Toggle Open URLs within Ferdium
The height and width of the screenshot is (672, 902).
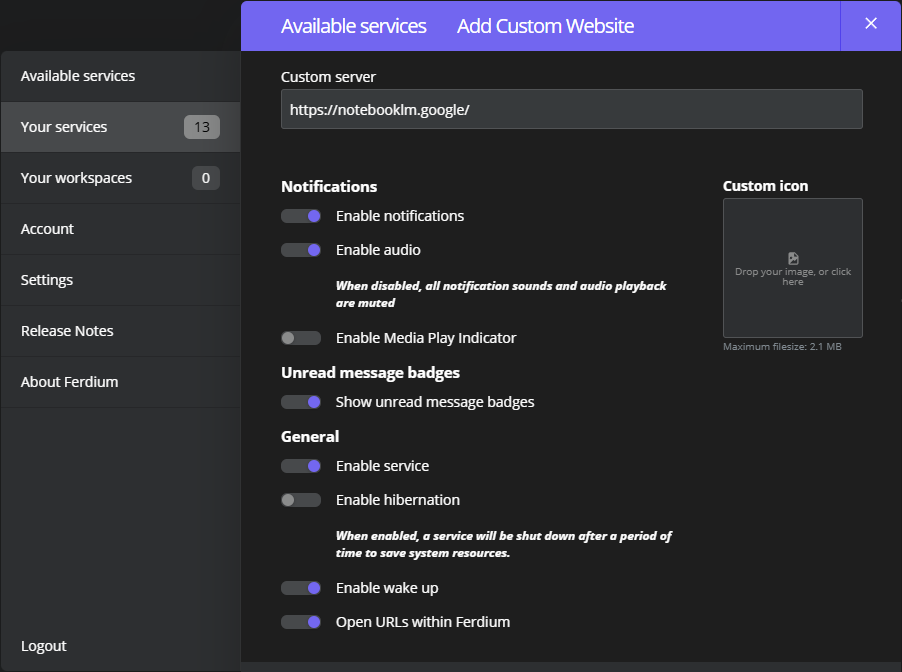coord(301,622)
